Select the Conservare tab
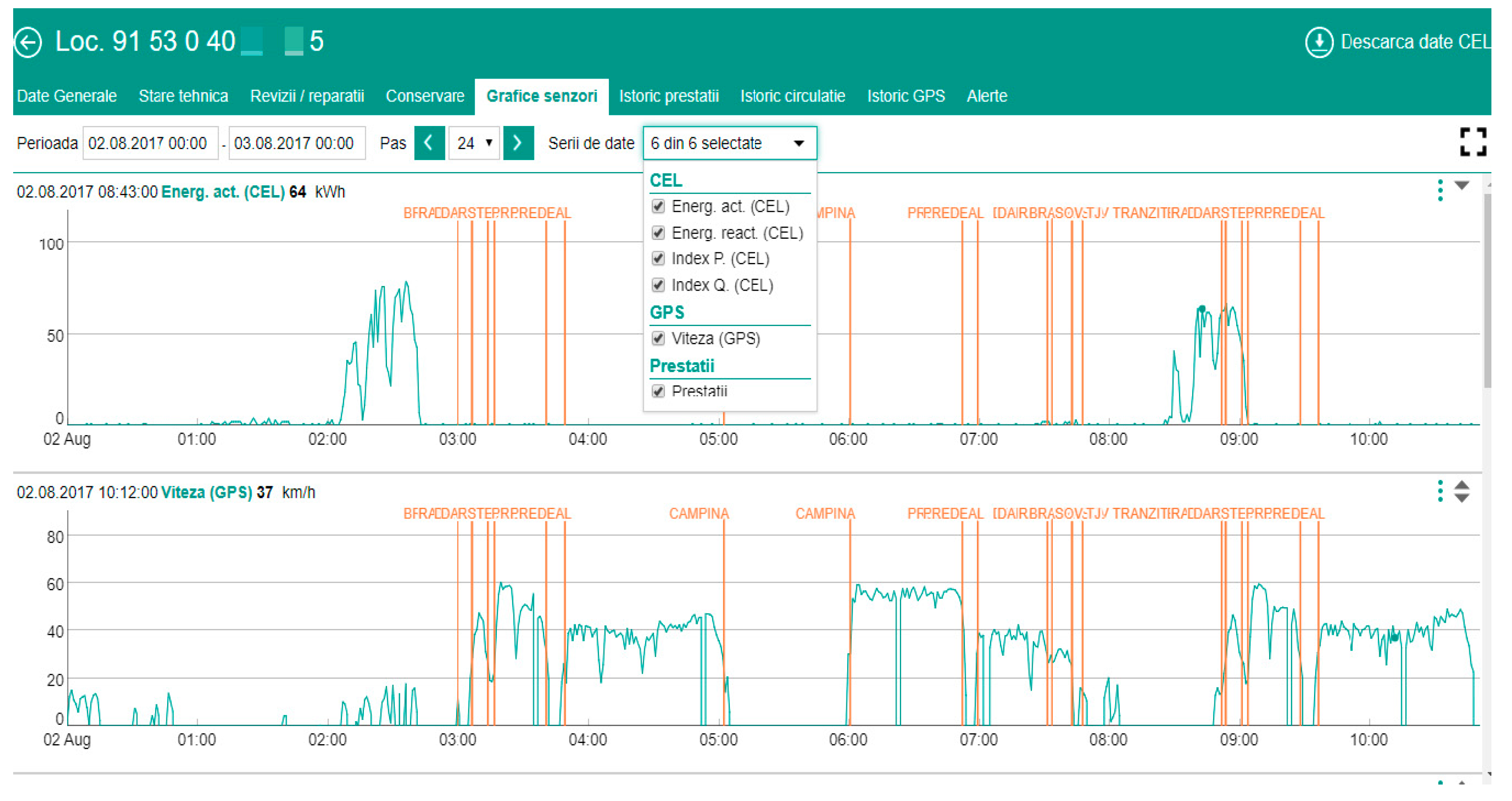The height and width of the screenshot is (801, 1512). pos(425,95)
